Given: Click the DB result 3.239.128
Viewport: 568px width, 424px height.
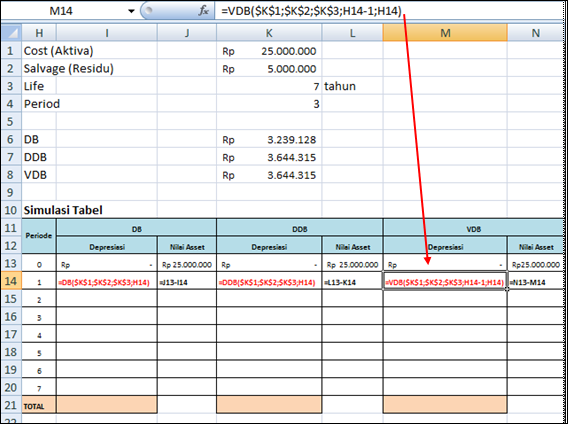Looking at the screenshot, I should click(x=269, y=140).
